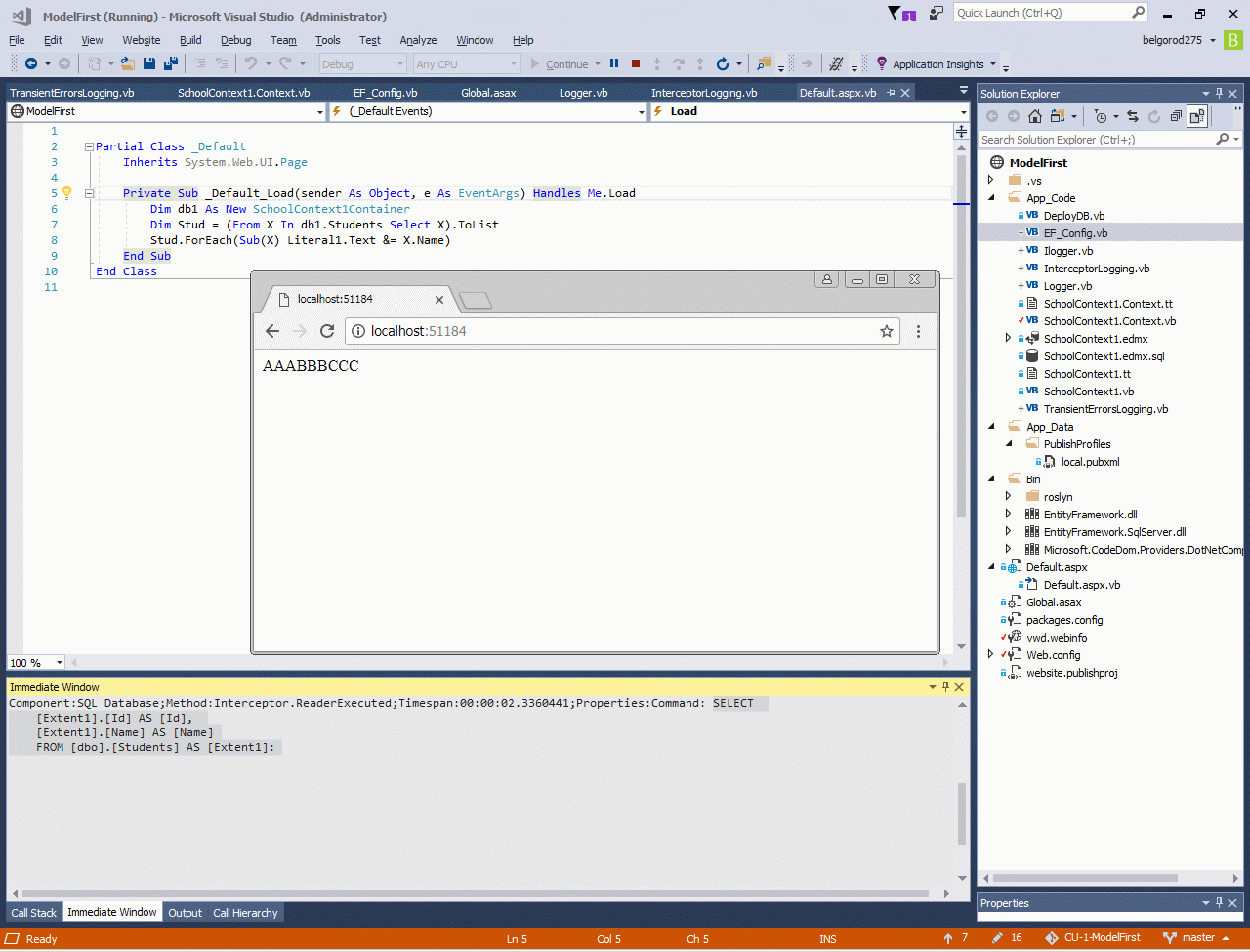Click the Immediate Window horizontal scrollbar
Image resolution: width=1250 pixels, height=952 pixels.
469,893
